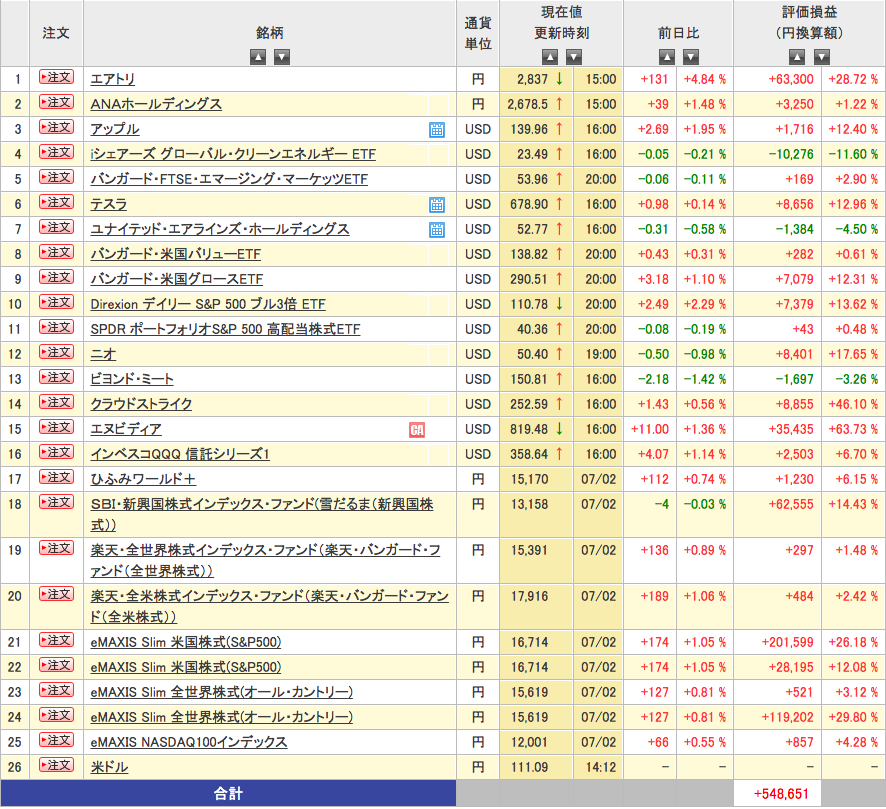Open Direxion デイリー S&P 500 ブル3倍 ETF link
Image resolution: width=886 pixels, height=809 pixels.
point(208,305)
